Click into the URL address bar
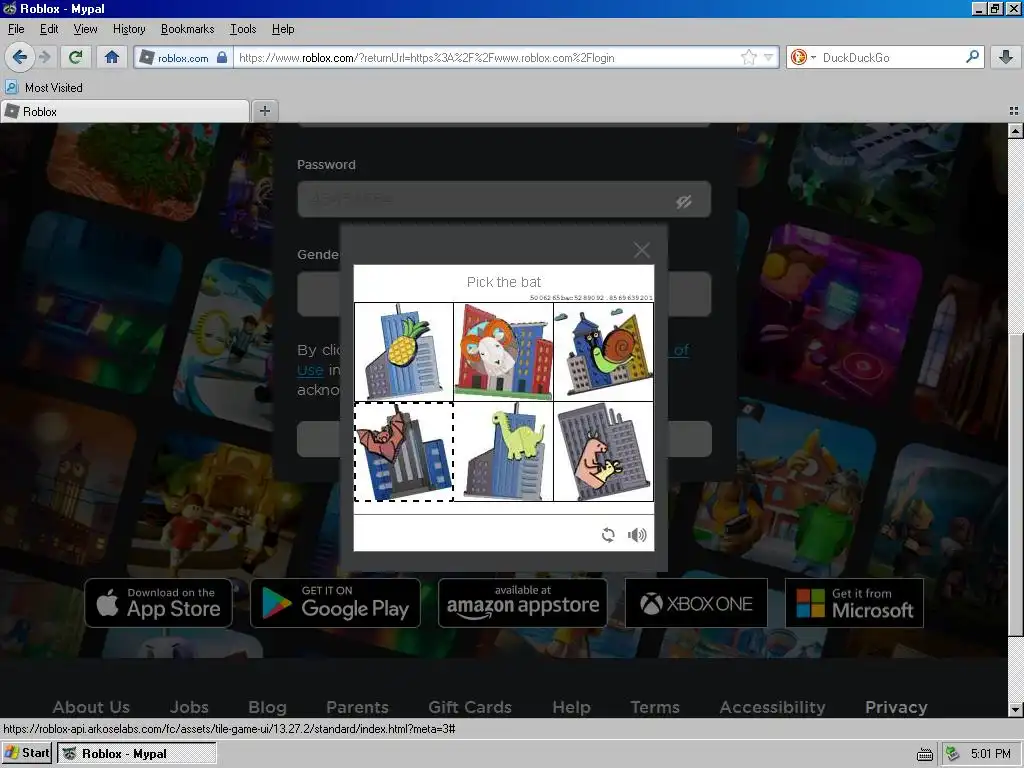Screen dimensions: 1024x768 click(x=487, y=57)
